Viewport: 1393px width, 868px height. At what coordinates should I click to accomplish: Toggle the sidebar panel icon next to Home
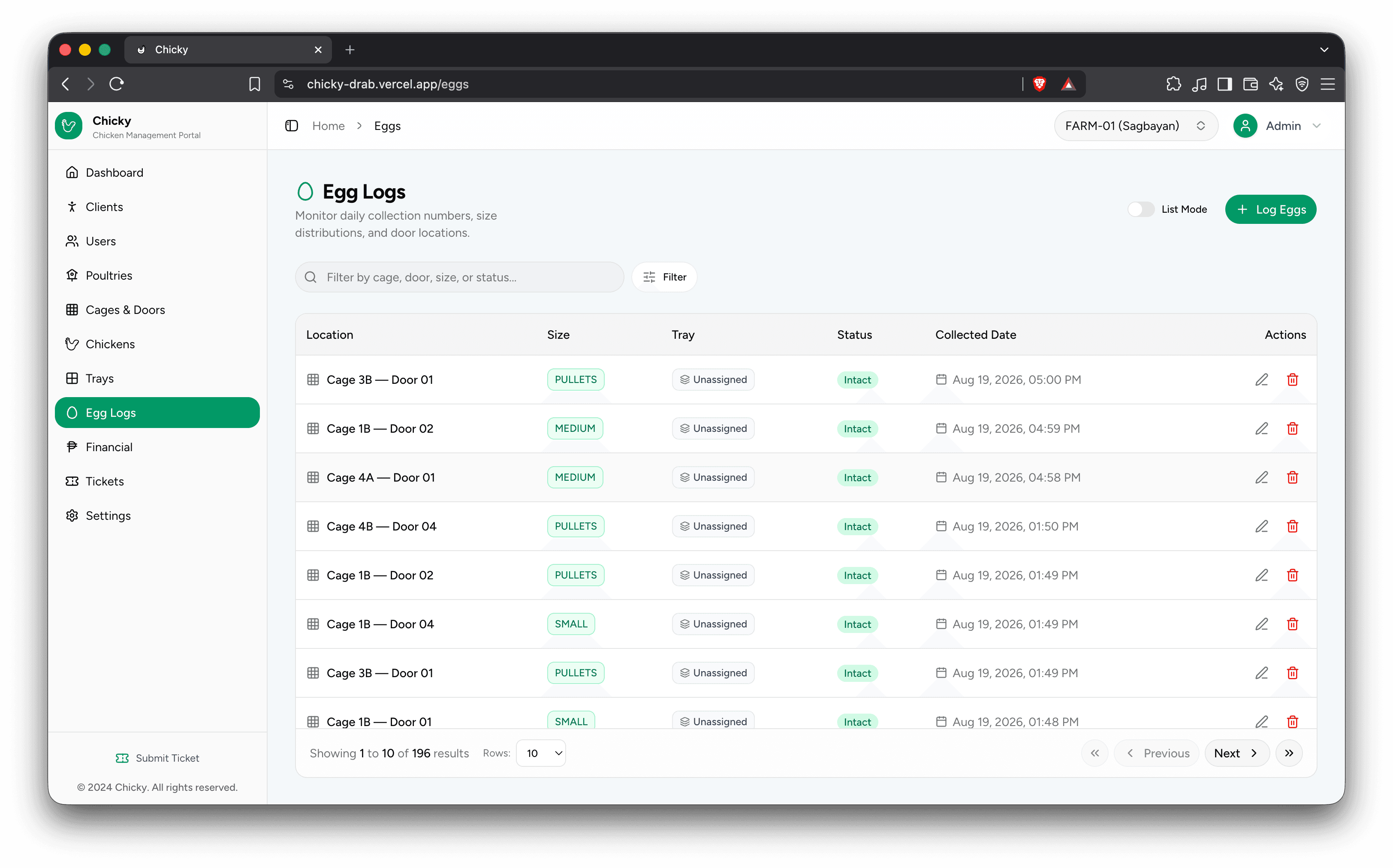292,126
